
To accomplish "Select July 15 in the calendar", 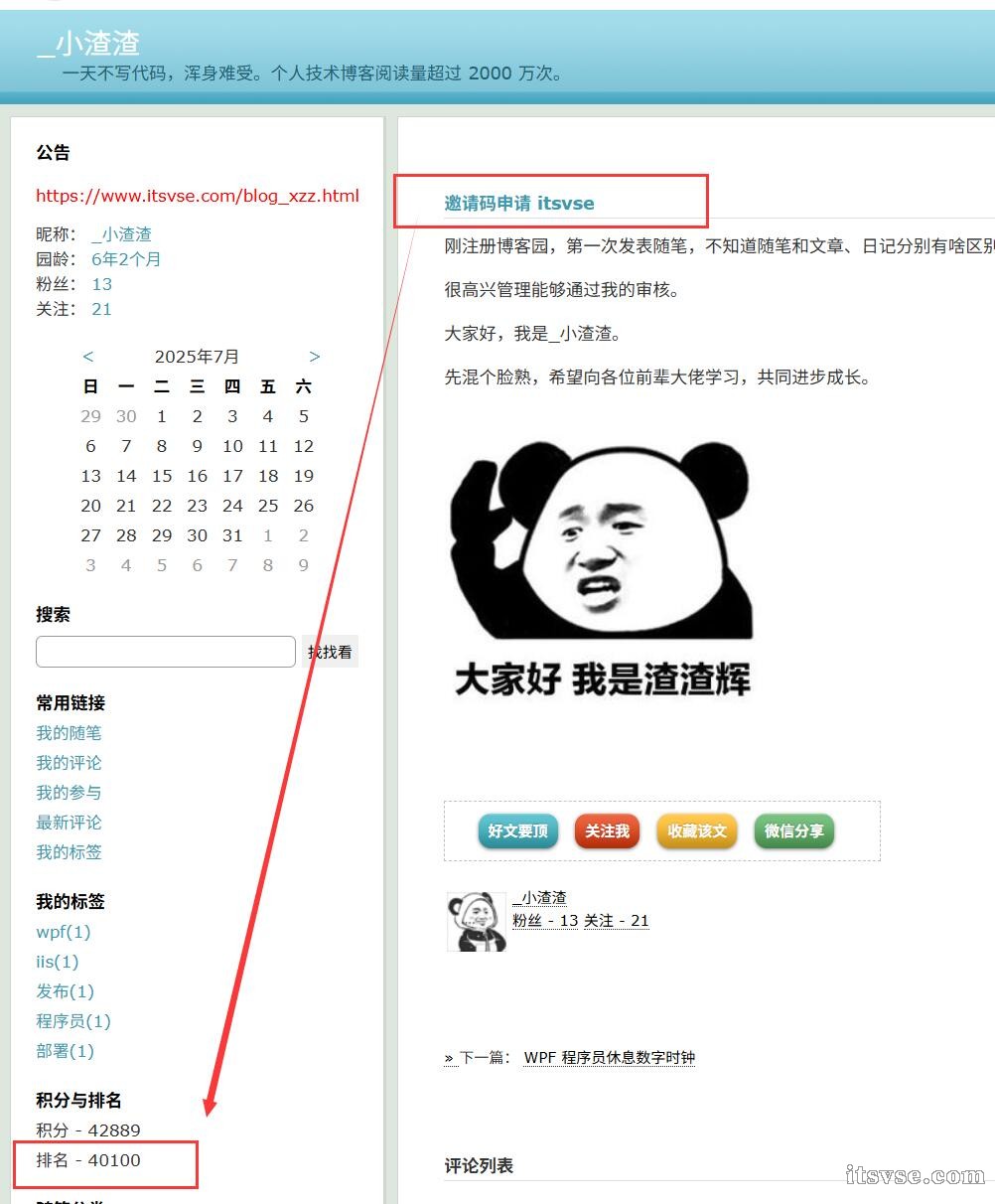I will pyautogui.click(x=162, y=476).
